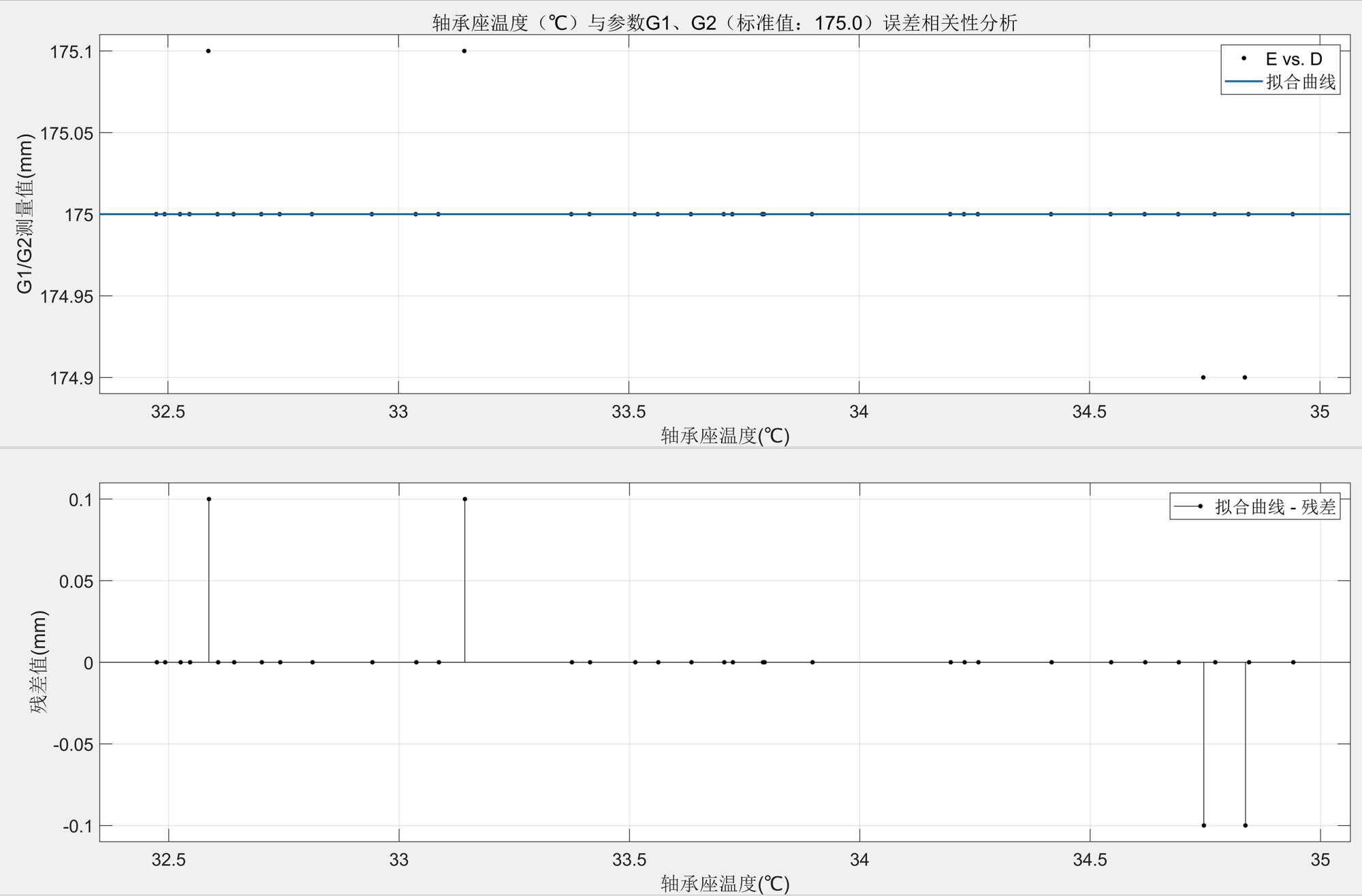
Task: Select leftmost 0.1 residual point in lower plot
Action: (209, 499)
